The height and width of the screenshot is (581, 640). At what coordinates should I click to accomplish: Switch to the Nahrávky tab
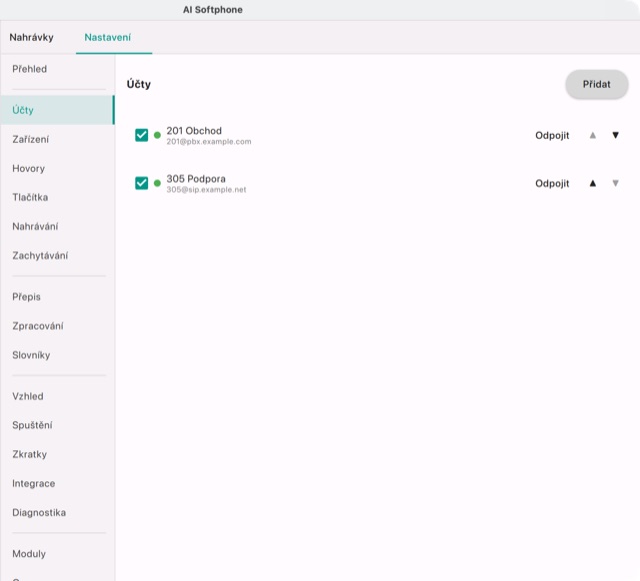tap(31, 38)
